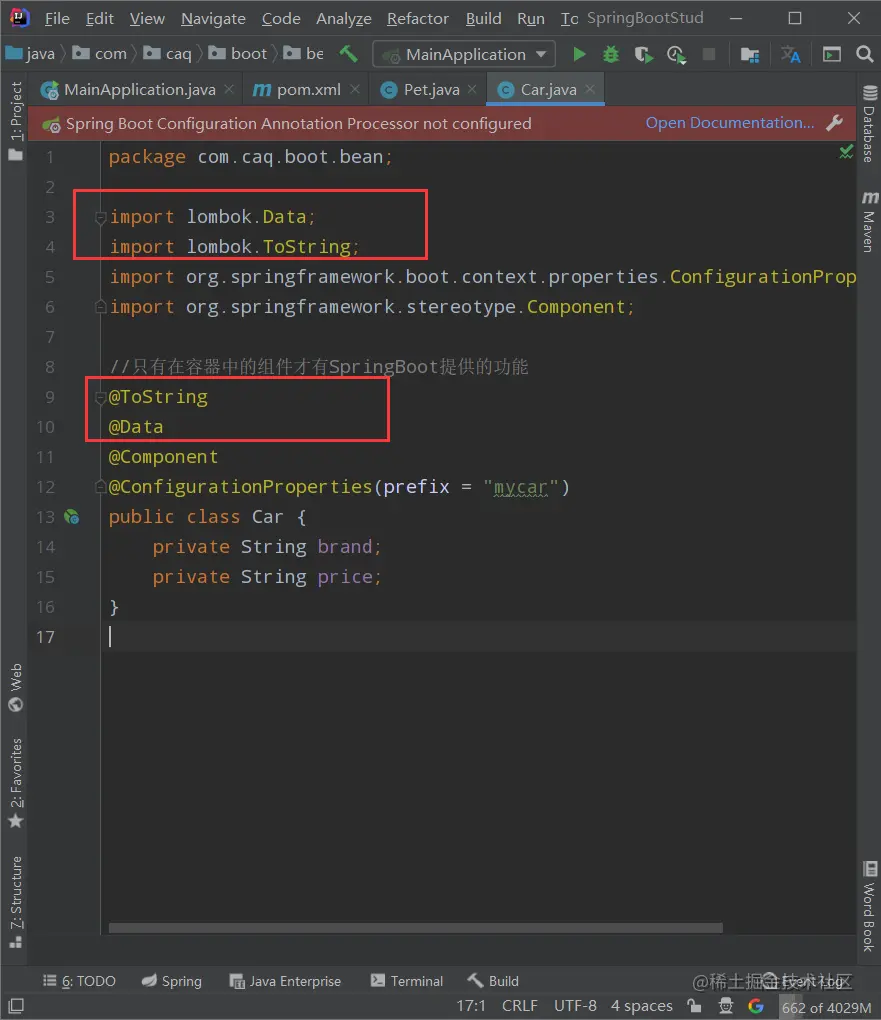
Task: Open the Terminal tool window
Action: pyautogui.click(x=407, y=981)
